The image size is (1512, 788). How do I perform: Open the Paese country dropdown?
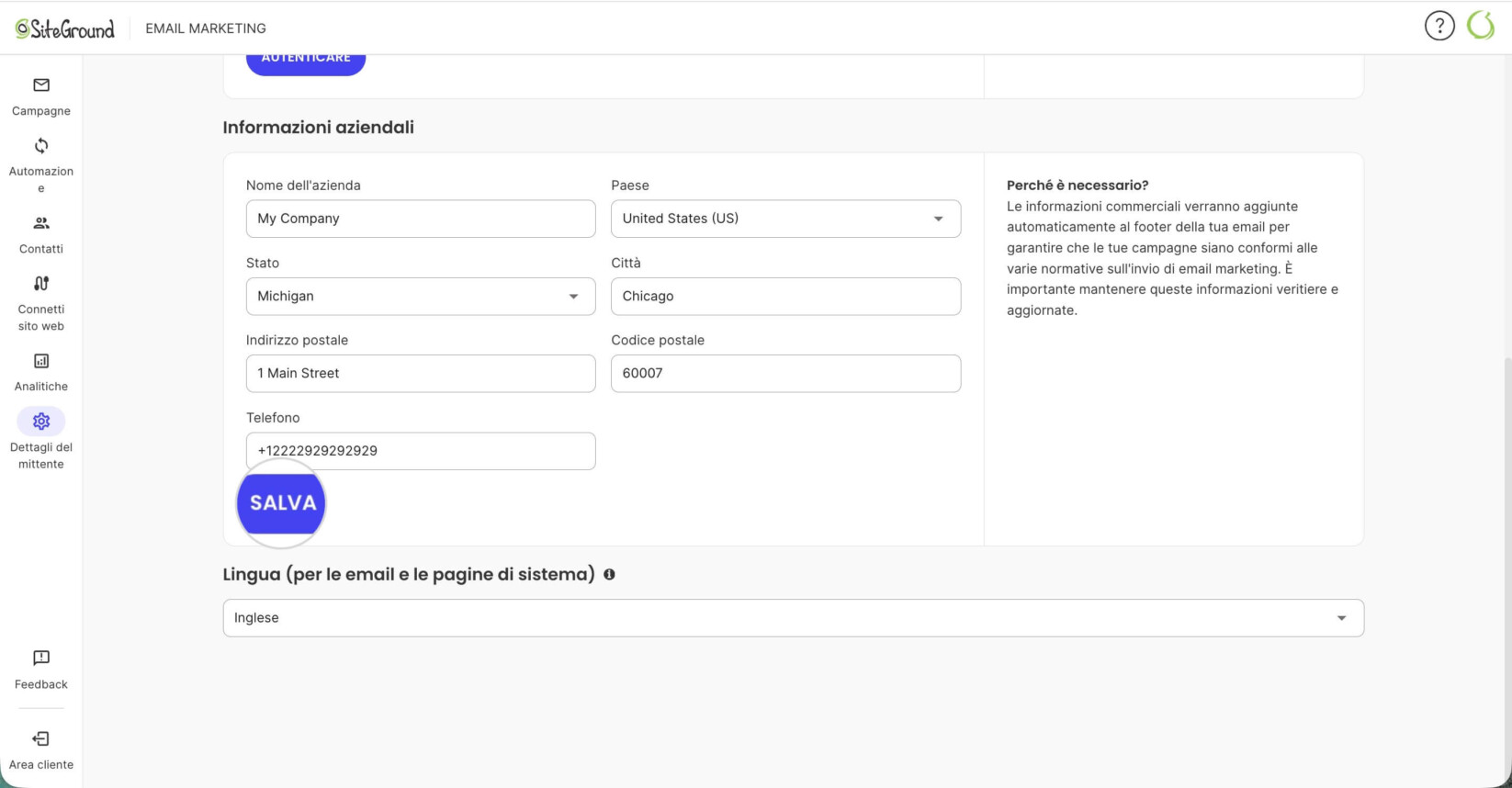[x=785, y=219]
